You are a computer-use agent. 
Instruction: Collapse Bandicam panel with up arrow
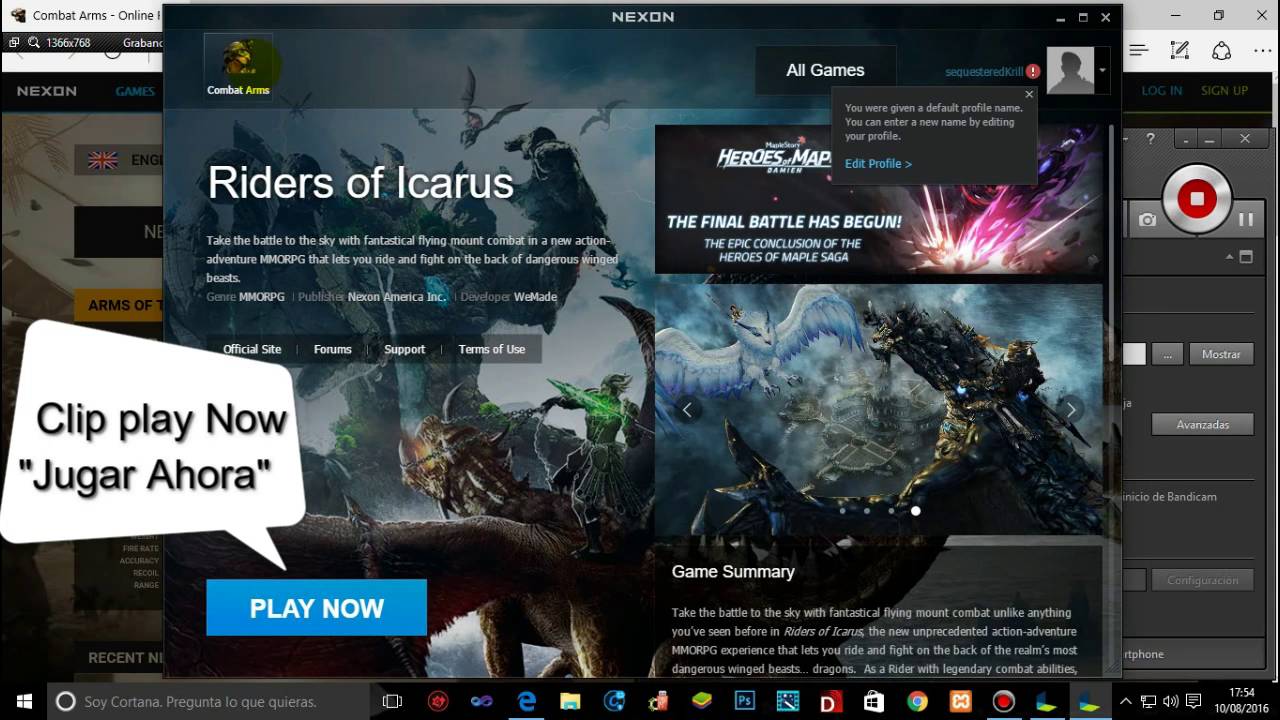(x=1230, y=257)
